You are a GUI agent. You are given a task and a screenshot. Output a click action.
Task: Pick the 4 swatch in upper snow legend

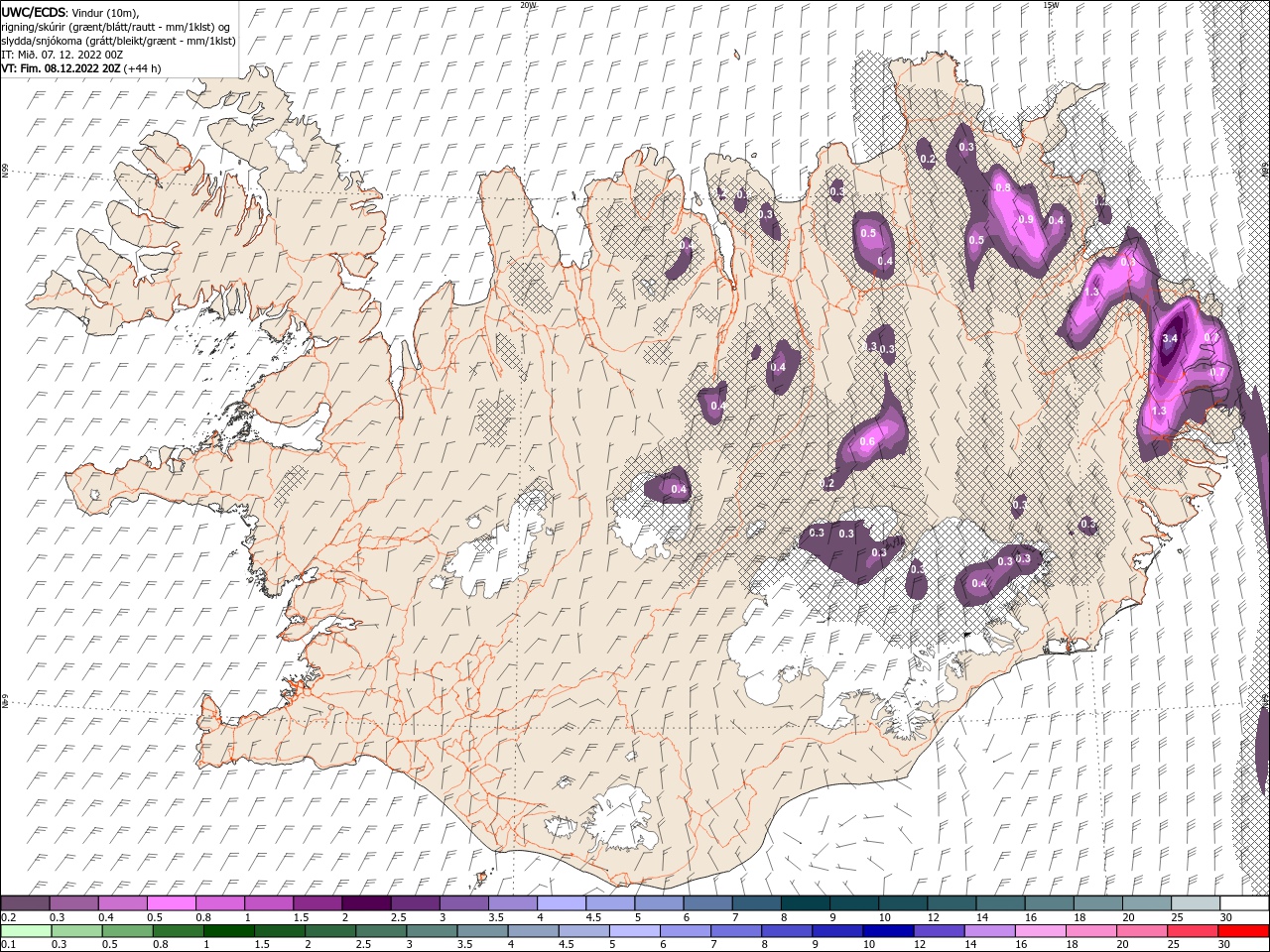(561, 903)
